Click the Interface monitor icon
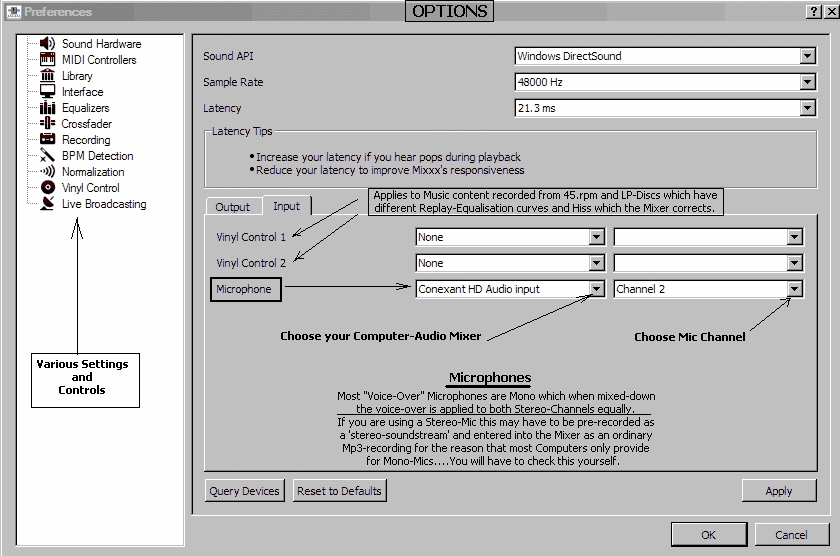840x556 pixels. point(47,92)
